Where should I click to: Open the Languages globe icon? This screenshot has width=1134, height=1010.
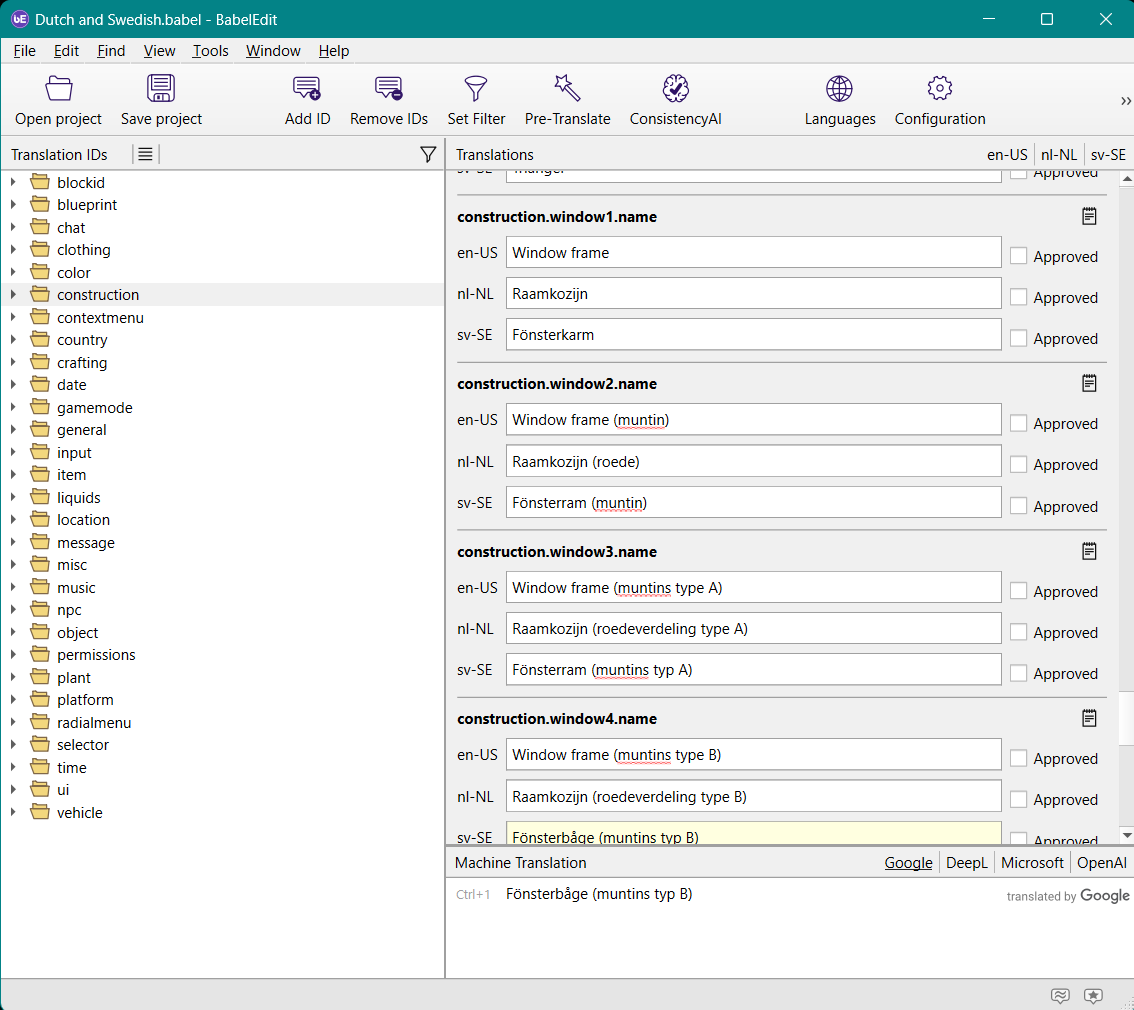(839, 89)
